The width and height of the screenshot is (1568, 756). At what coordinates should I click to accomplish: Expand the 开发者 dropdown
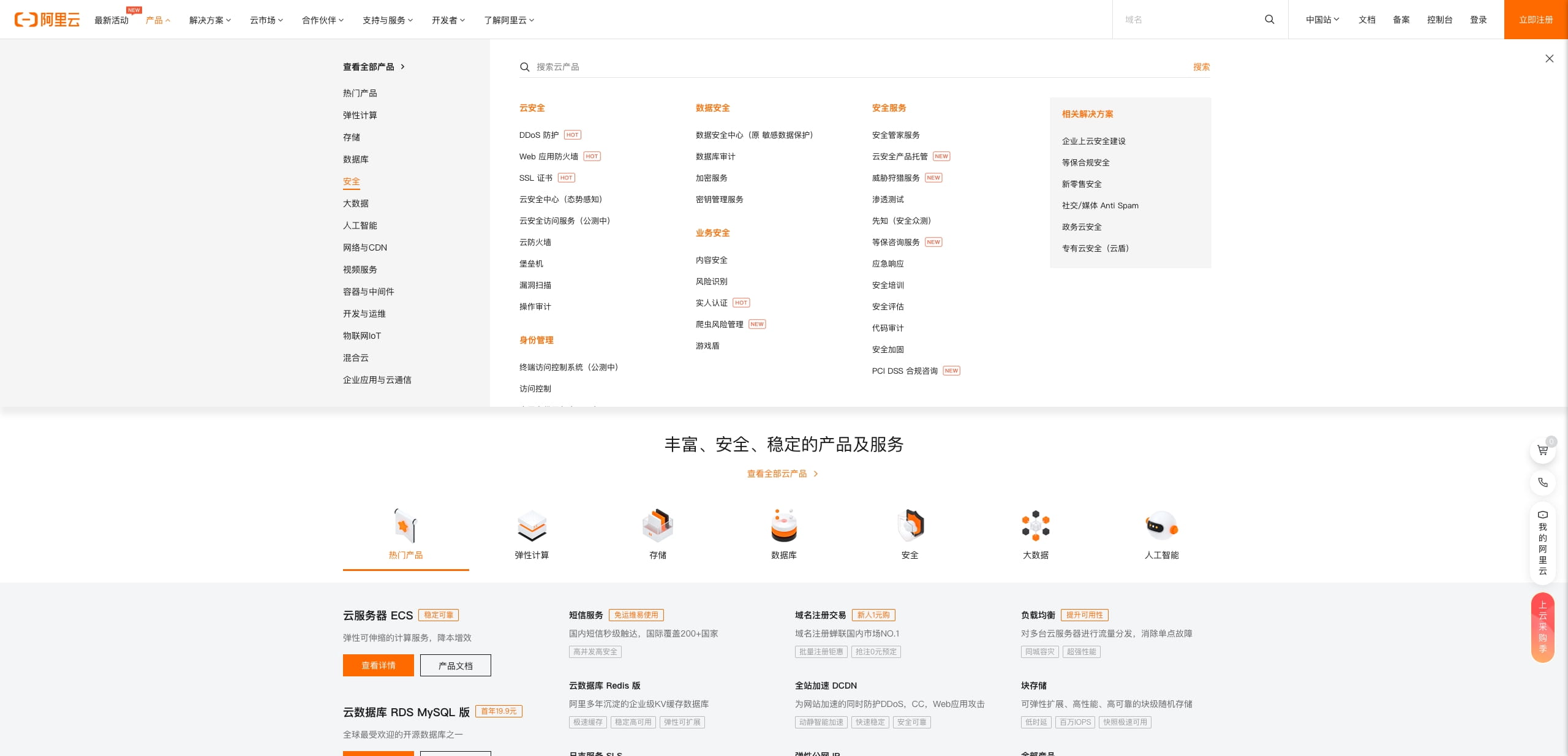tap(448, 20)
